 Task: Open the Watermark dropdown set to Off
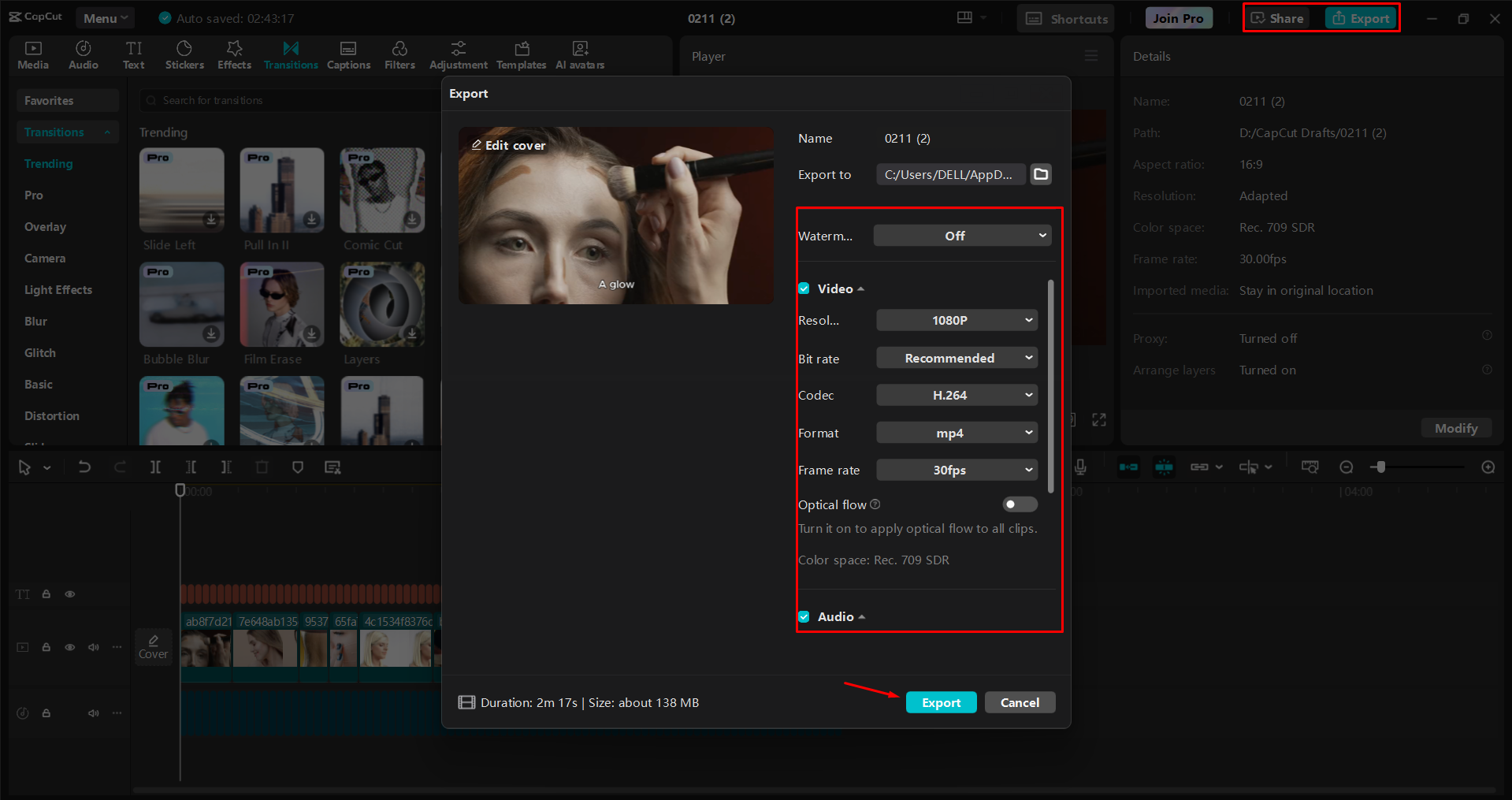(962, 235)
